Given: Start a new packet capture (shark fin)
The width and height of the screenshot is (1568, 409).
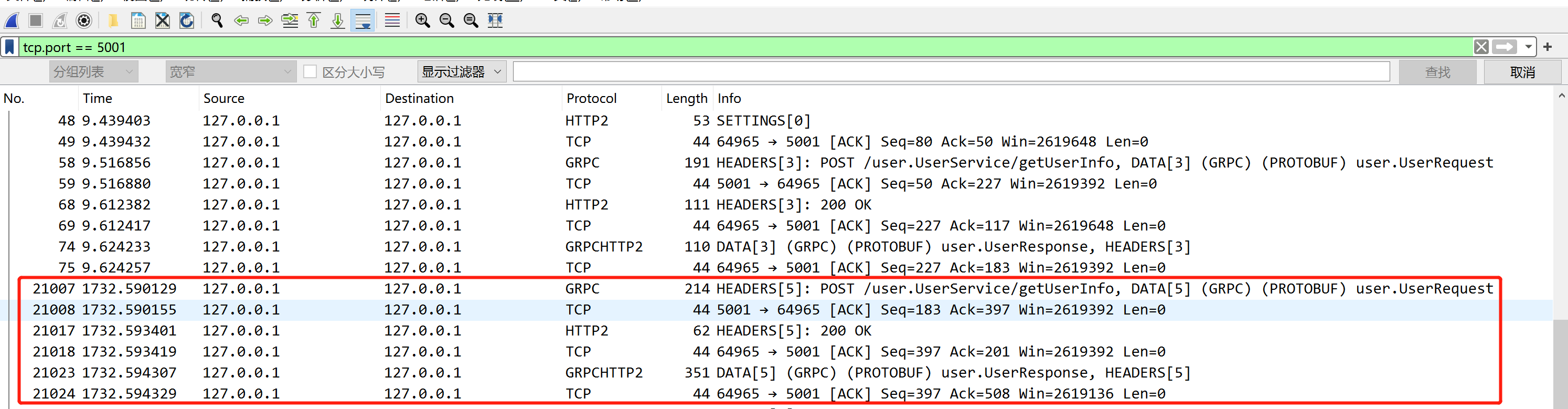Looking at the screenshot, I should coord(12,20).
